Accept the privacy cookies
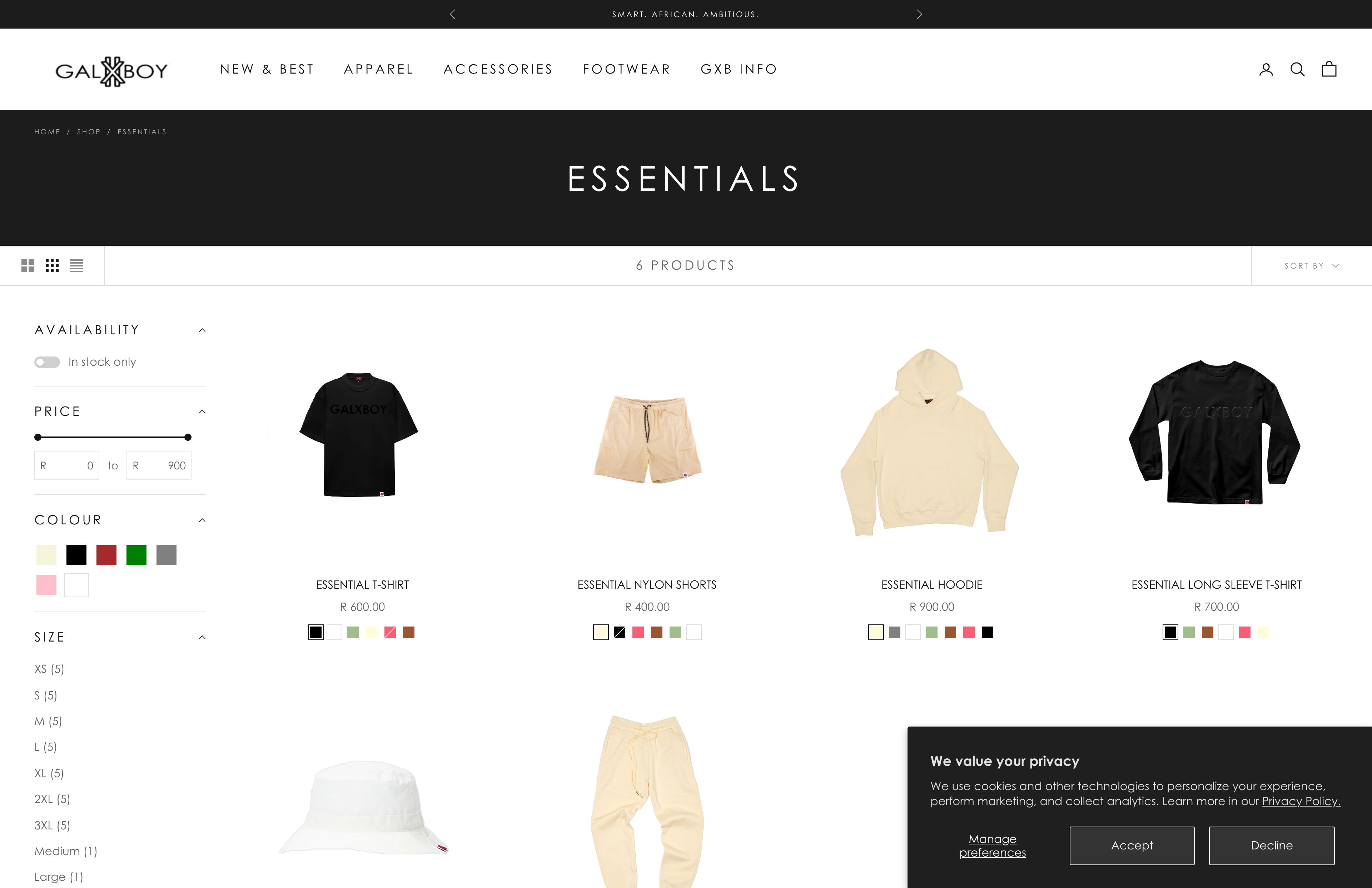Screen dimensions: 1372x888 pyautogui.click(x=1132, y=845)
